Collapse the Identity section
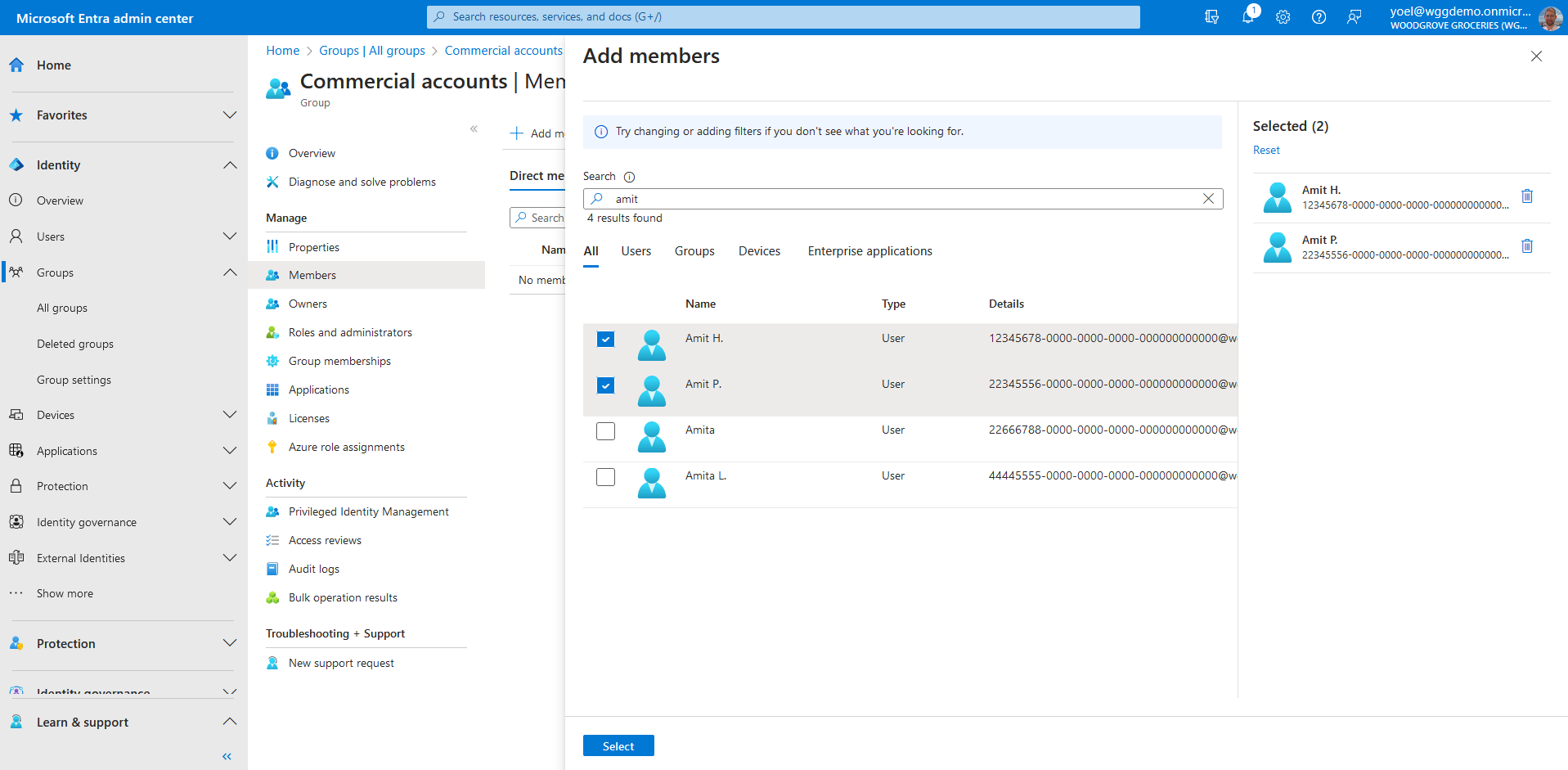 [230, 165]
